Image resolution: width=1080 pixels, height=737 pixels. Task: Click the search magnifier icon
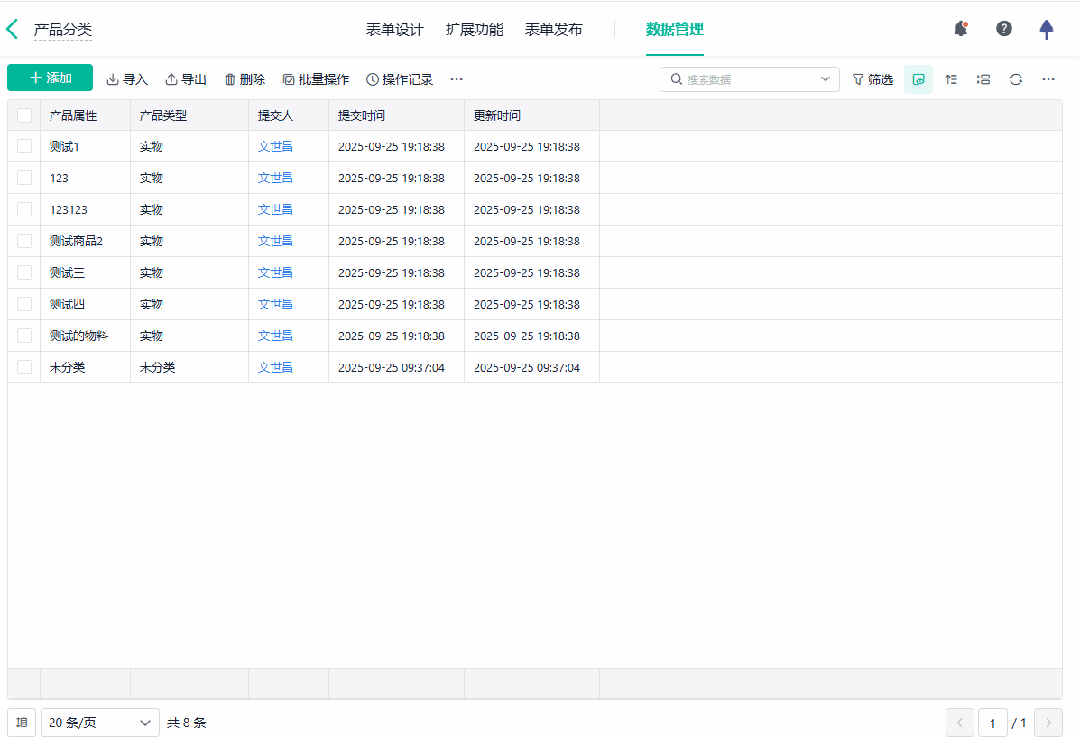pyautogui.click(x=676, y=79)
